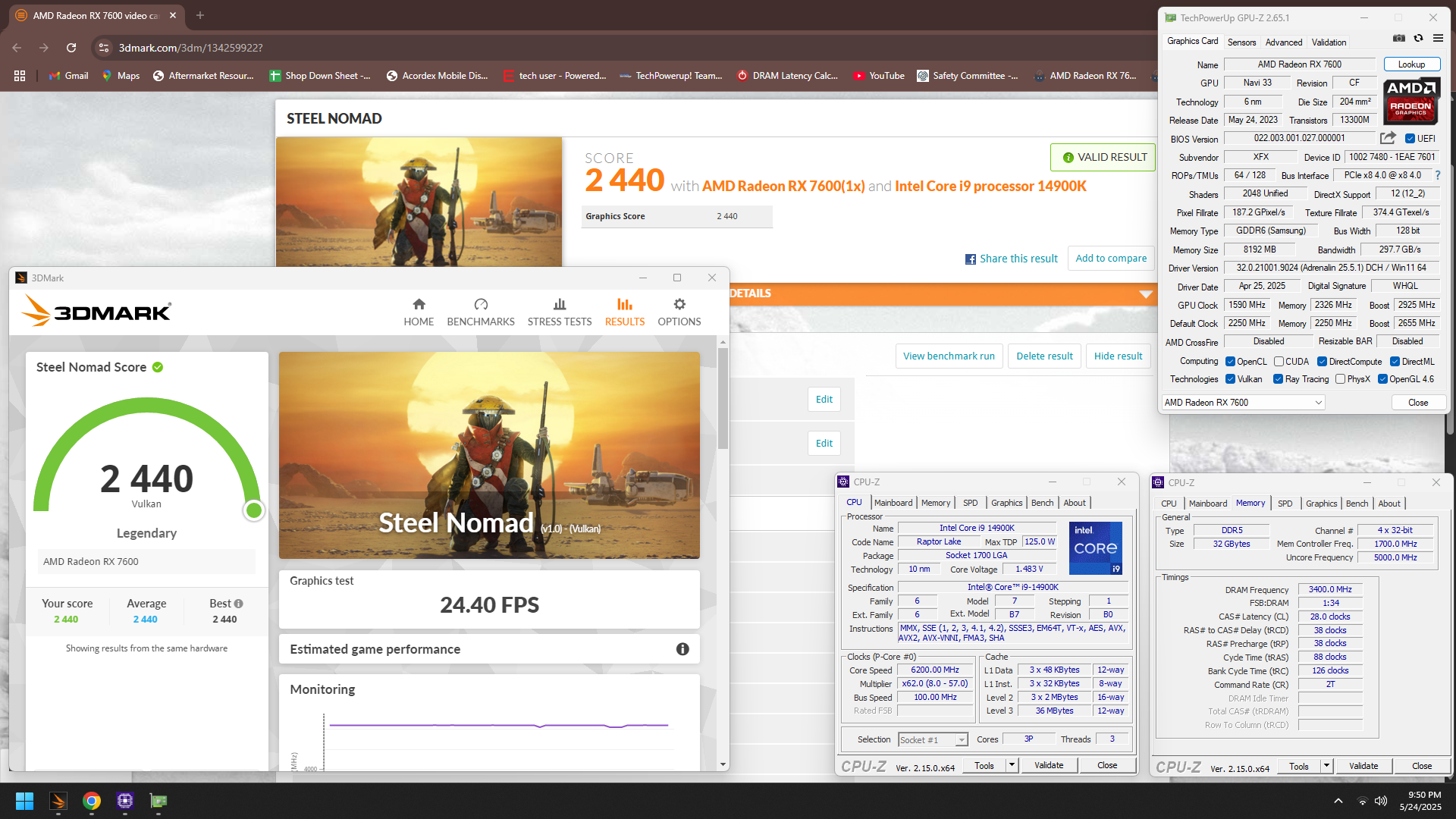Expand the orange DETAILS section arrow
1456x819 pixels.
pos(1146,294)
